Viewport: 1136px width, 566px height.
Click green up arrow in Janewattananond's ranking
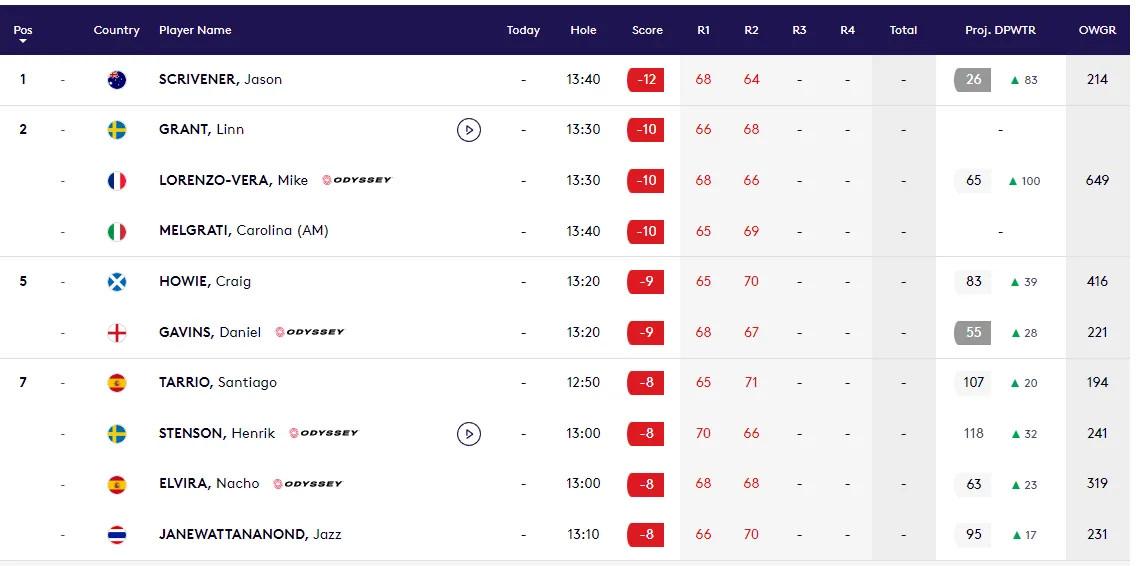1015,535
